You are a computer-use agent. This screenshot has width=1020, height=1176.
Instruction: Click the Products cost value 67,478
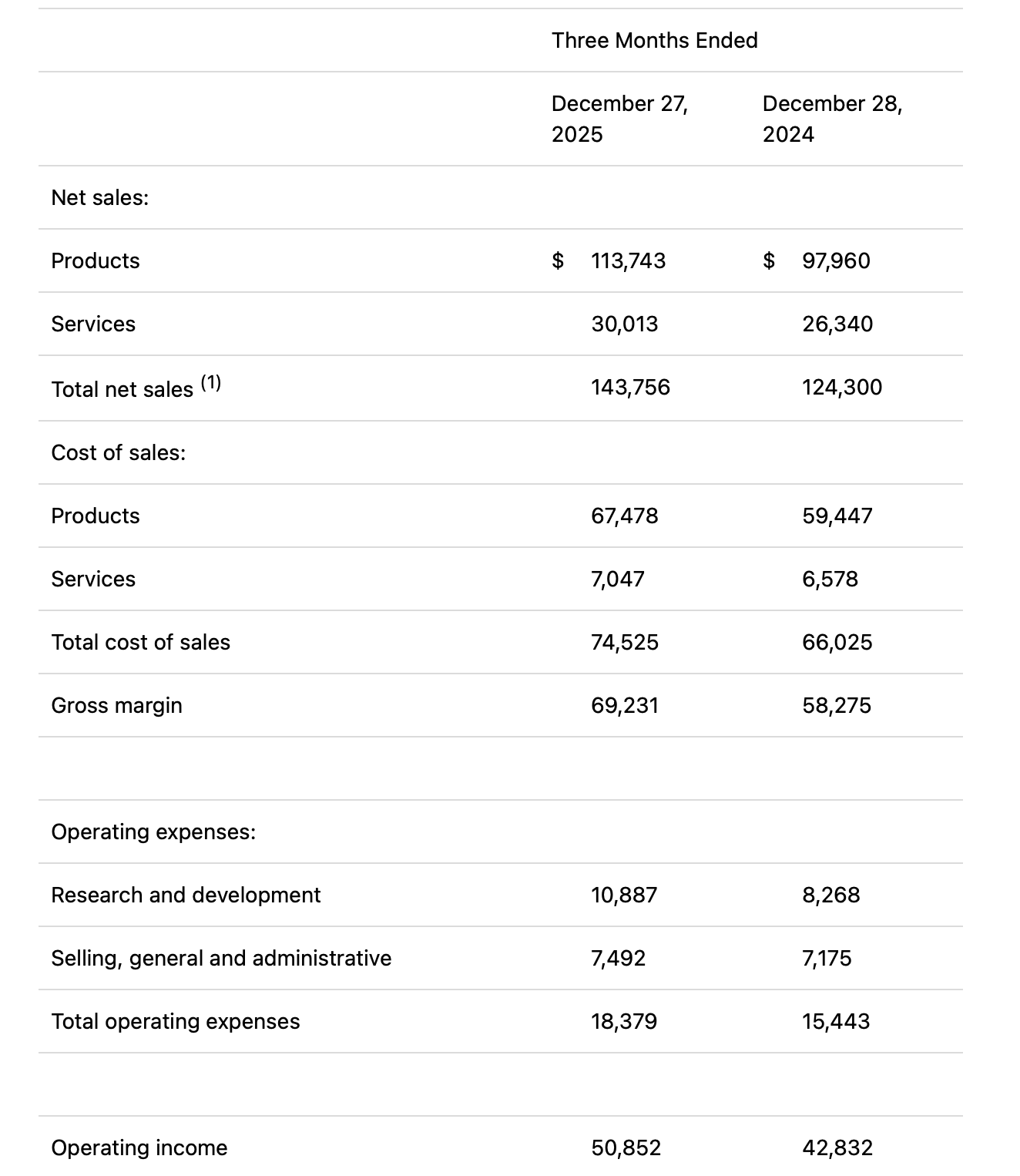click(x=624, y=516)
